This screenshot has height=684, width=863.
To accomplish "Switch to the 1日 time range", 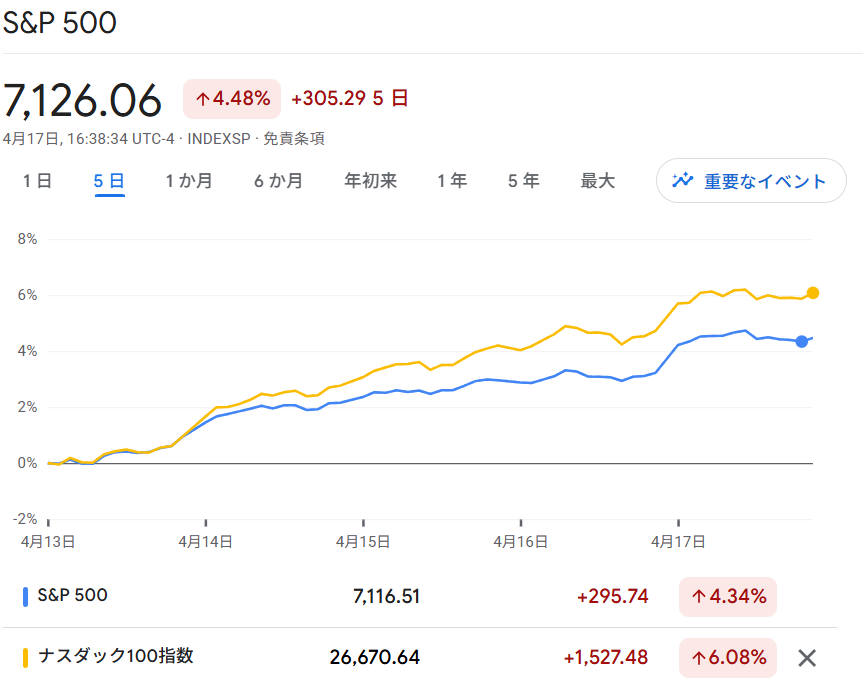I will point(36,181).
